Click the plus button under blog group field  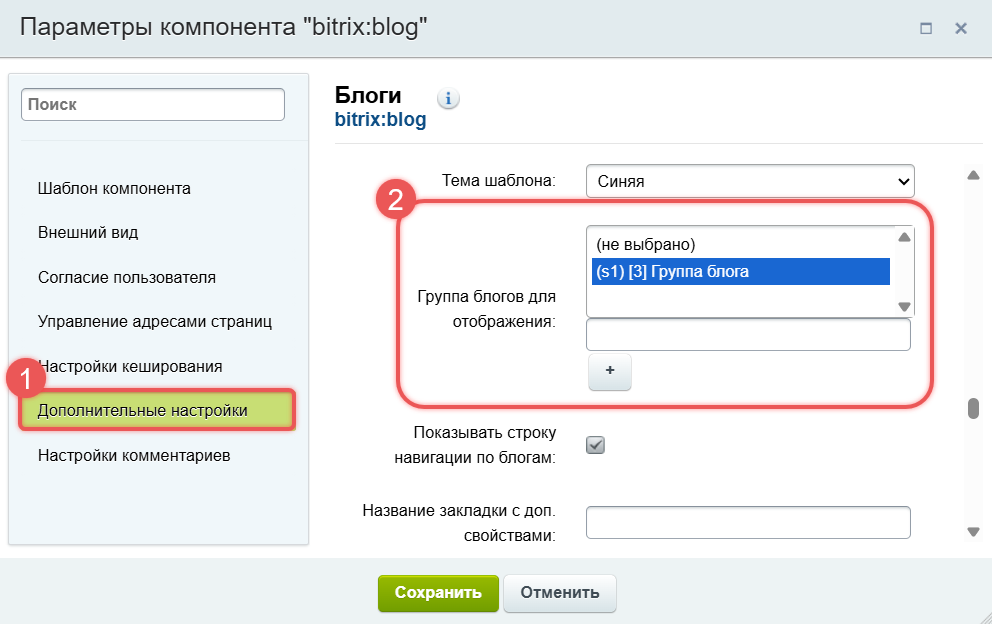click(610, 371)
